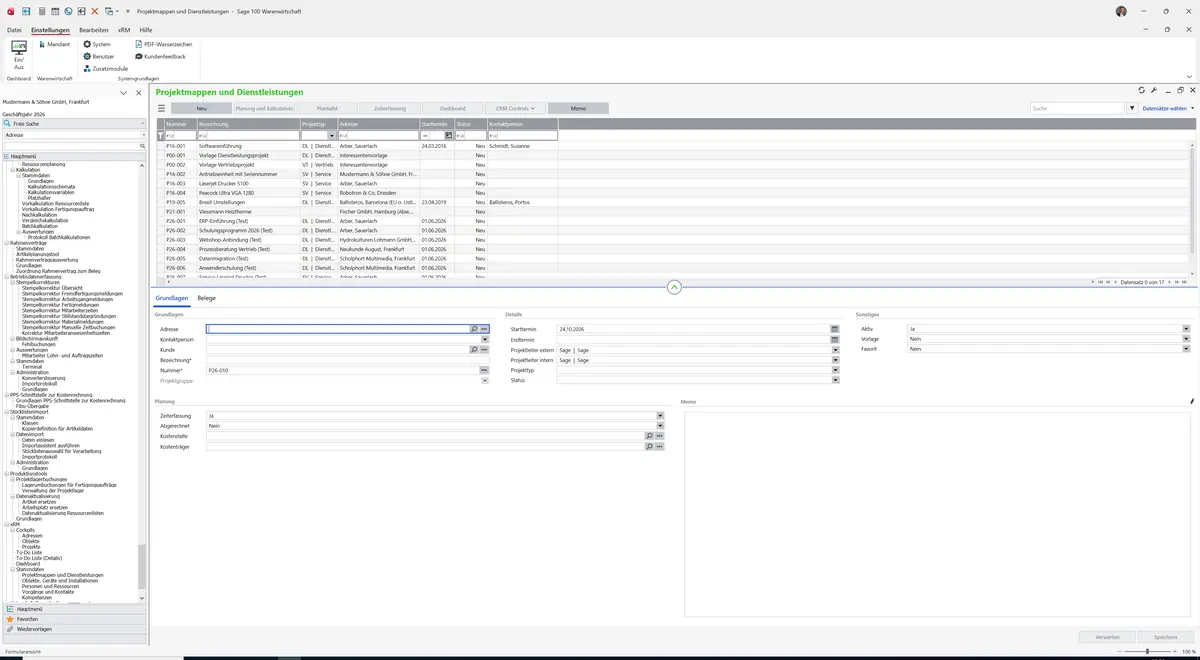Expand the Projekttyp dropdown in Details
Image resolution: width=1200 pixels, height=660 pixels.
tap(835, 369)
